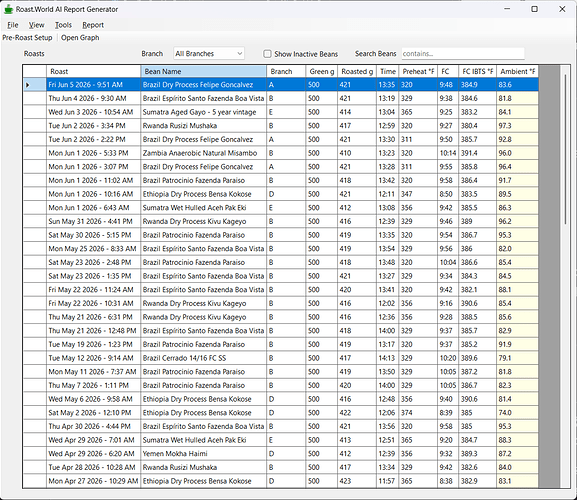Open the Report menu
This screenshot has height=500, width=577.
point(93,25)
